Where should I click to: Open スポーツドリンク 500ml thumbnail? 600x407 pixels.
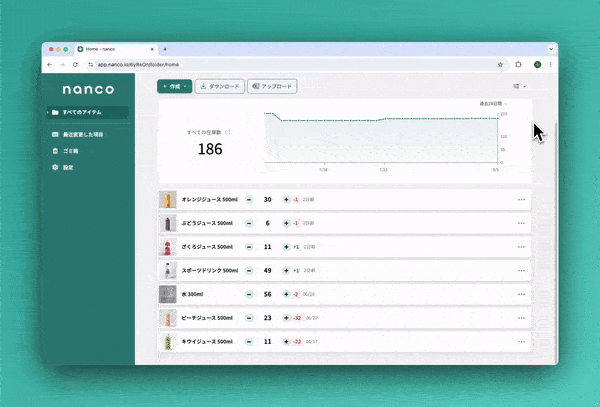pos(168,270)
